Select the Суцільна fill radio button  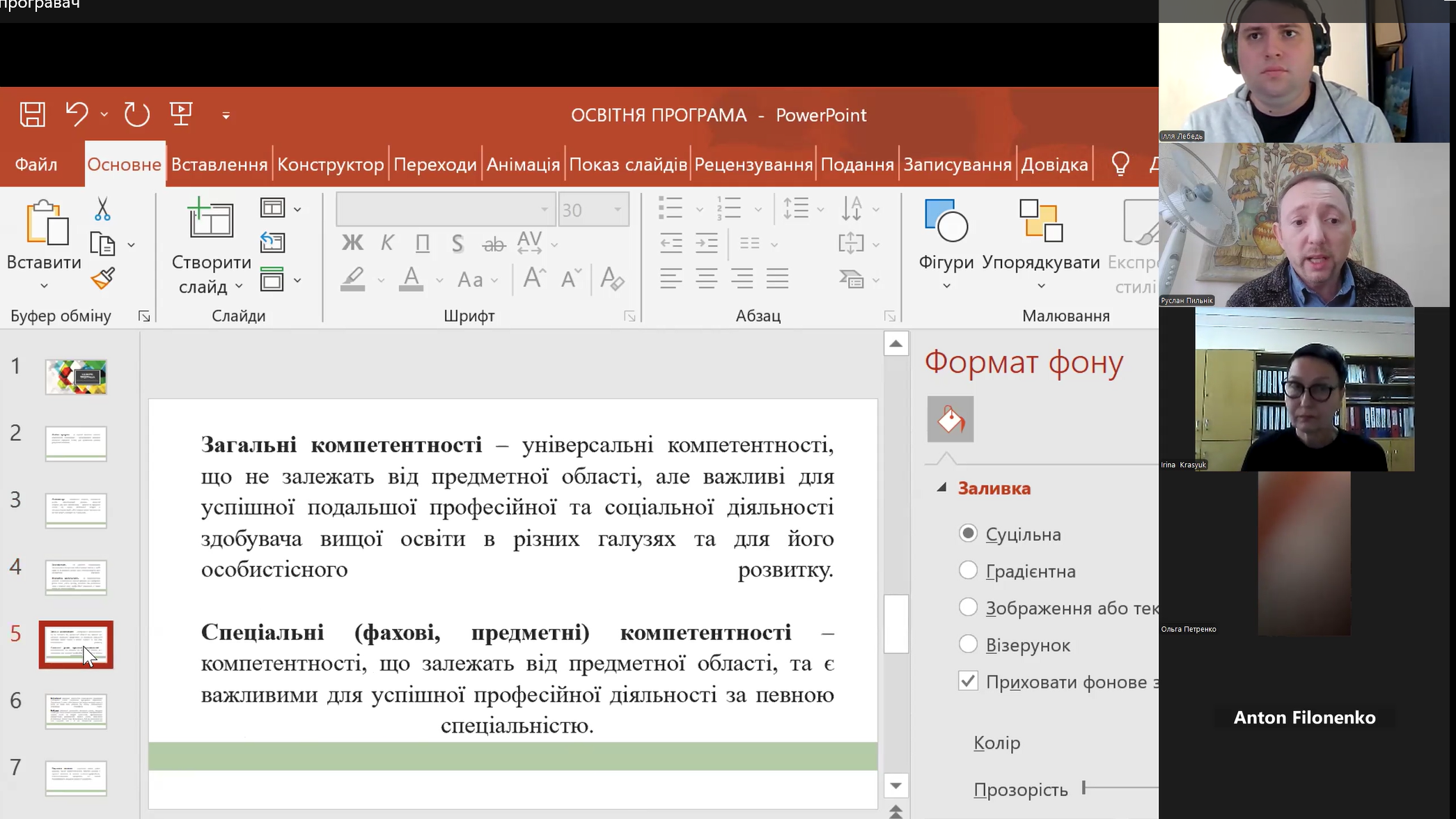click(968, 533)
